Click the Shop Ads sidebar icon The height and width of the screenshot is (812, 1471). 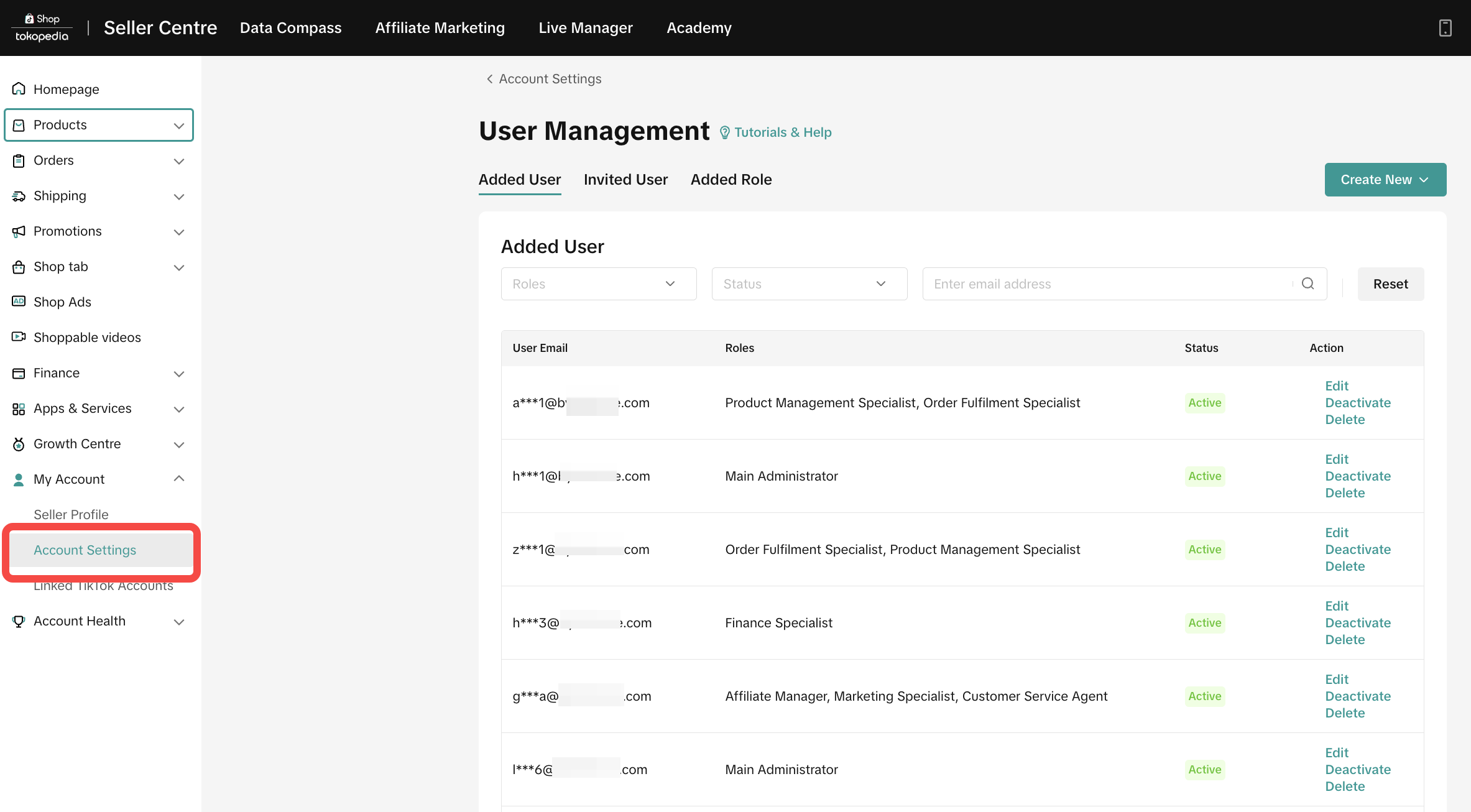19,302
